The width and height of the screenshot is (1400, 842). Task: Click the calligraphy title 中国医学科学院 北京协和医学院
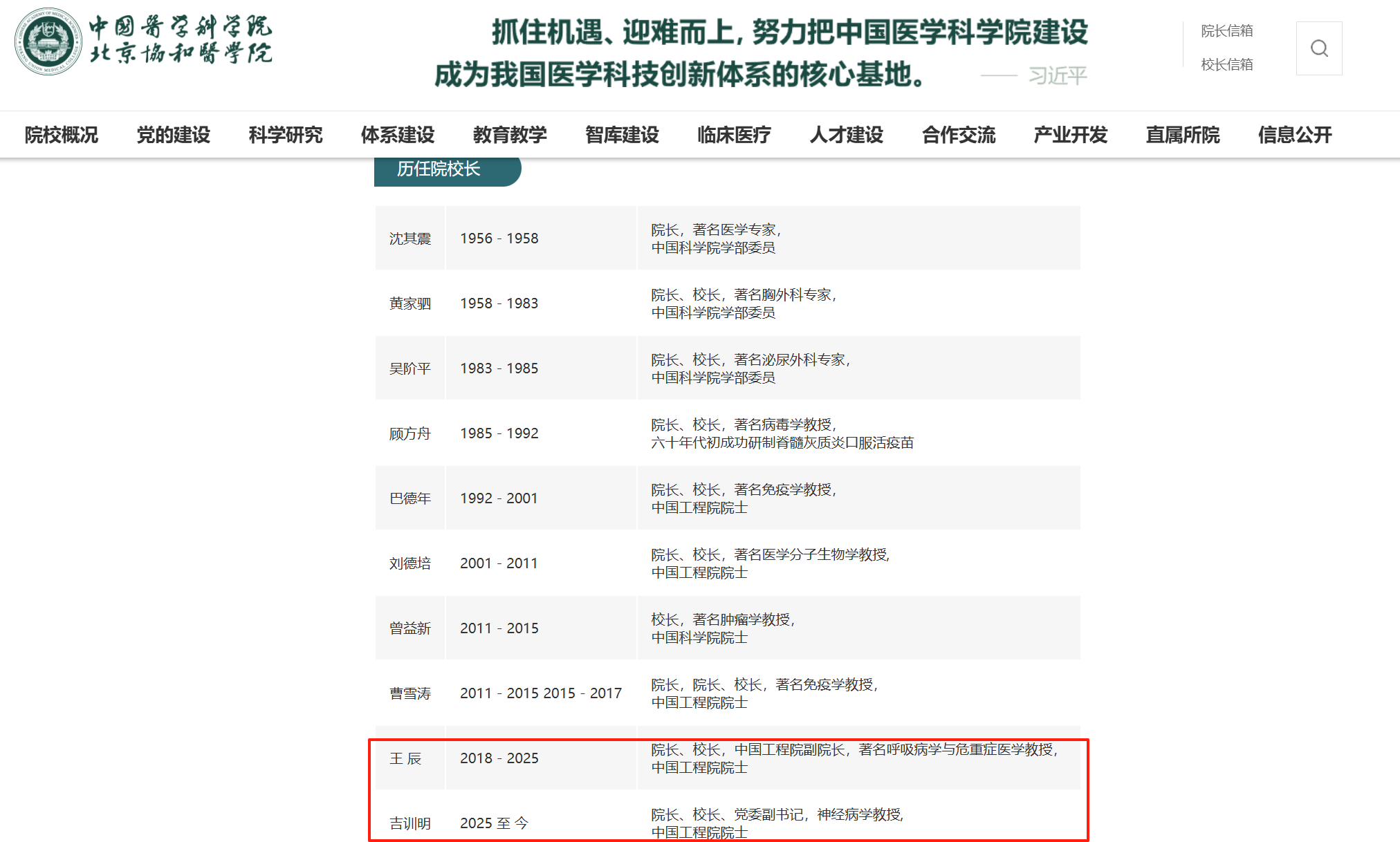pyautogui.click(x=181, y=40)
